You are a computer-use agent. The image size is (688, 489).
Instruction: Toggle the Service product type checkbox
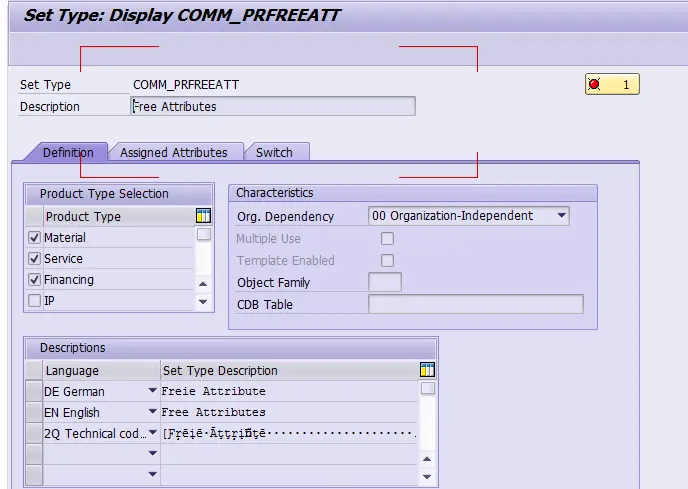(34, 259)
